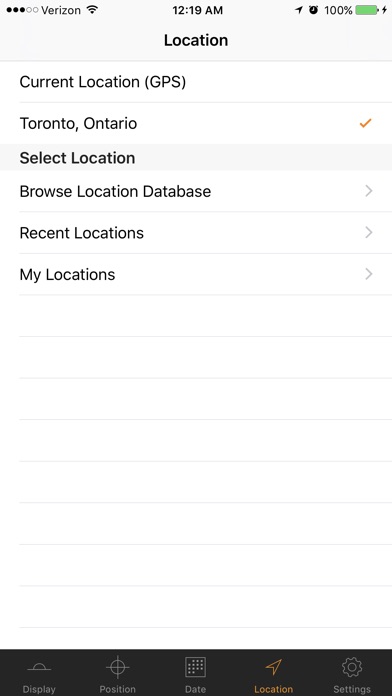Expand Browse Location Database chevron
392x696 pixels.
(x=368, y=191)
